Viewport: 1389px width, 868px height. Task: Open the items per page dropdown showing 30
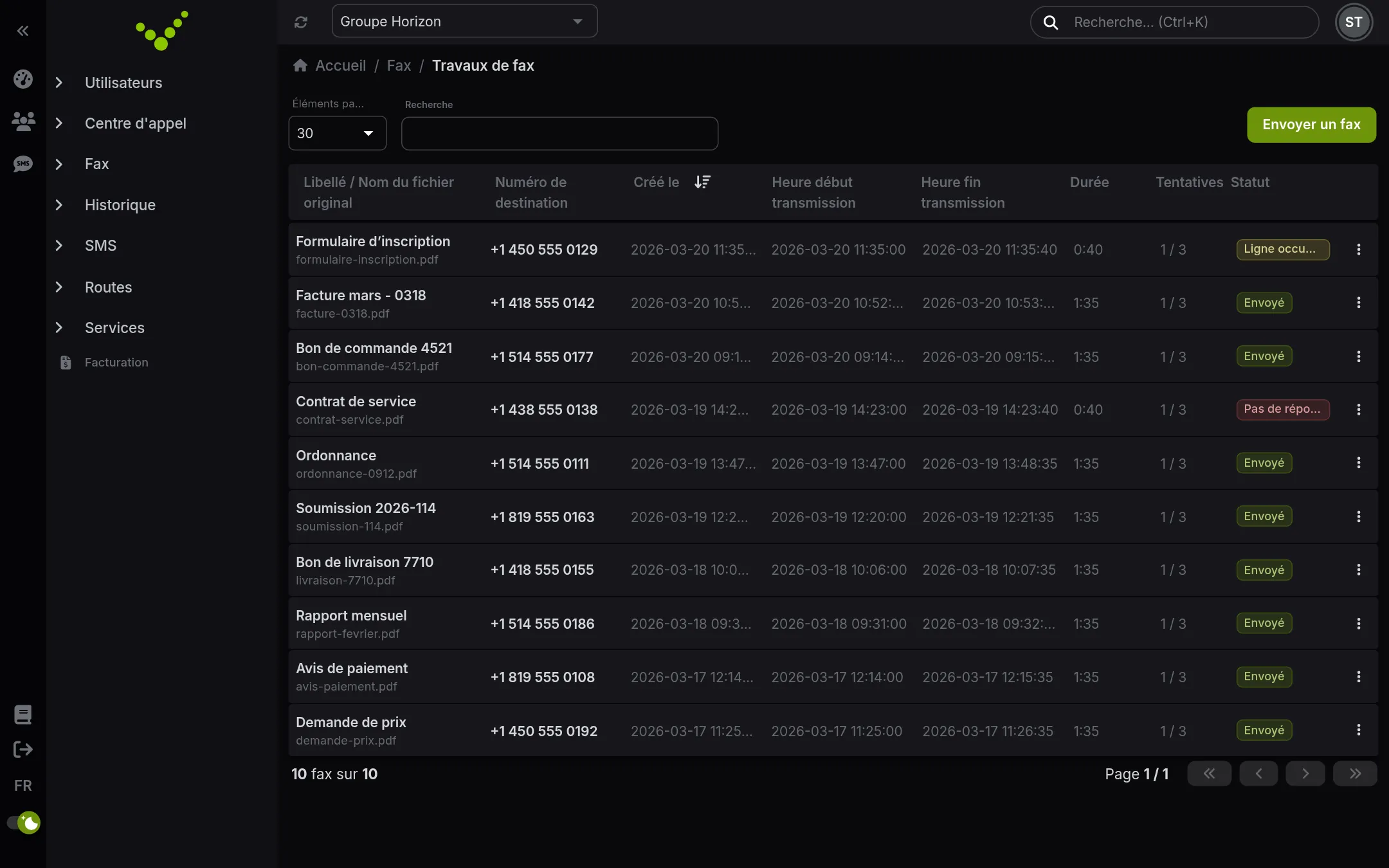click(x=338, y=133)
